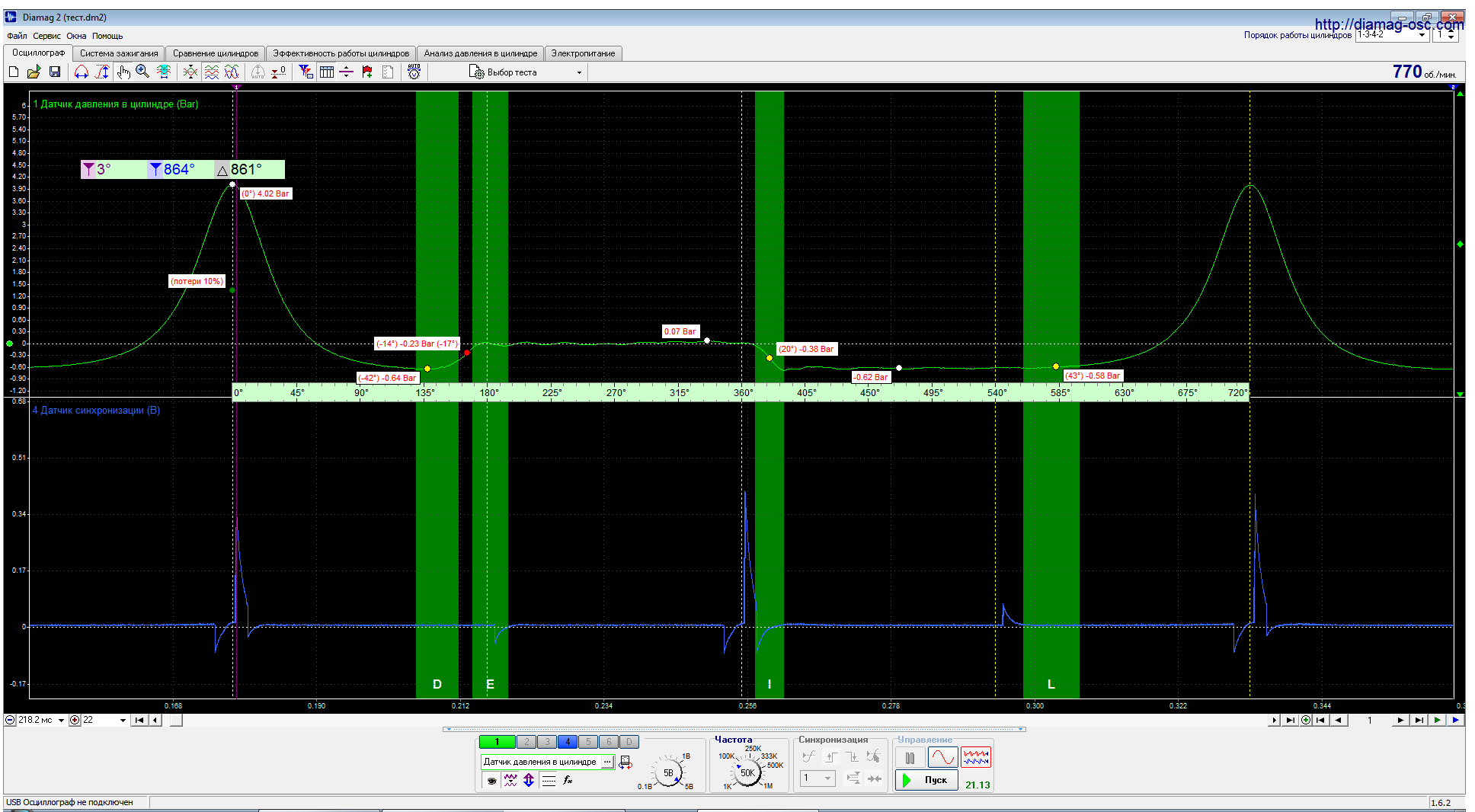Click the purple horizontal divider line icon
The height and width of the screenshot is (812, 1475).
347,72
